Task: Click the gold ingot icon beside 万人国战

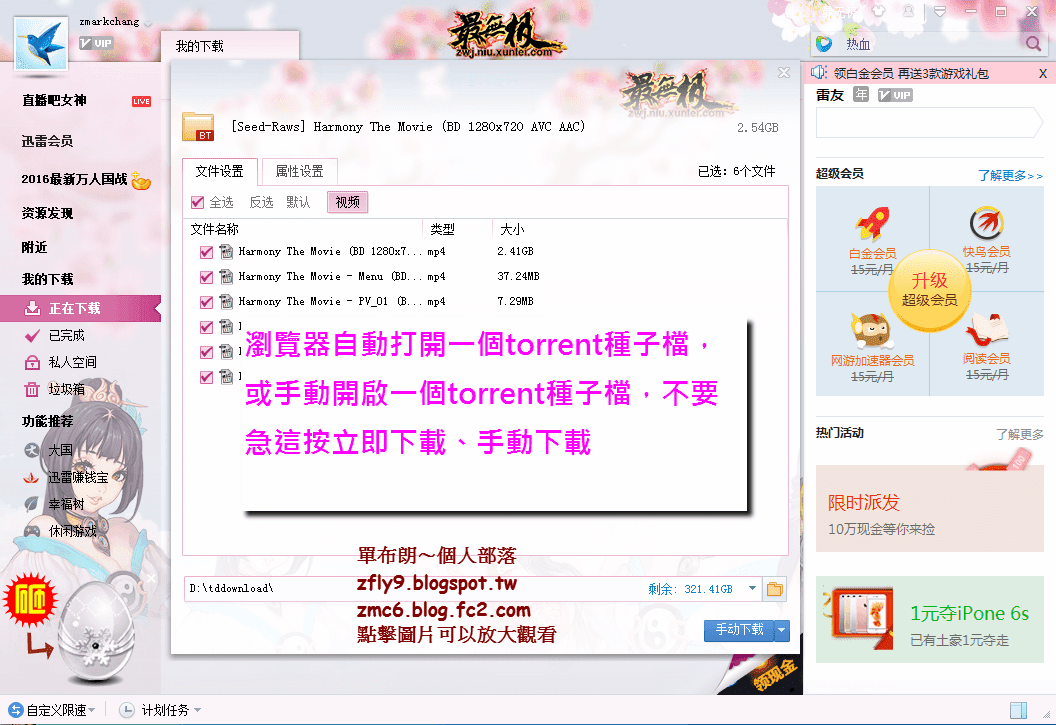Action: pyautogui.click(x=141, y=180)
